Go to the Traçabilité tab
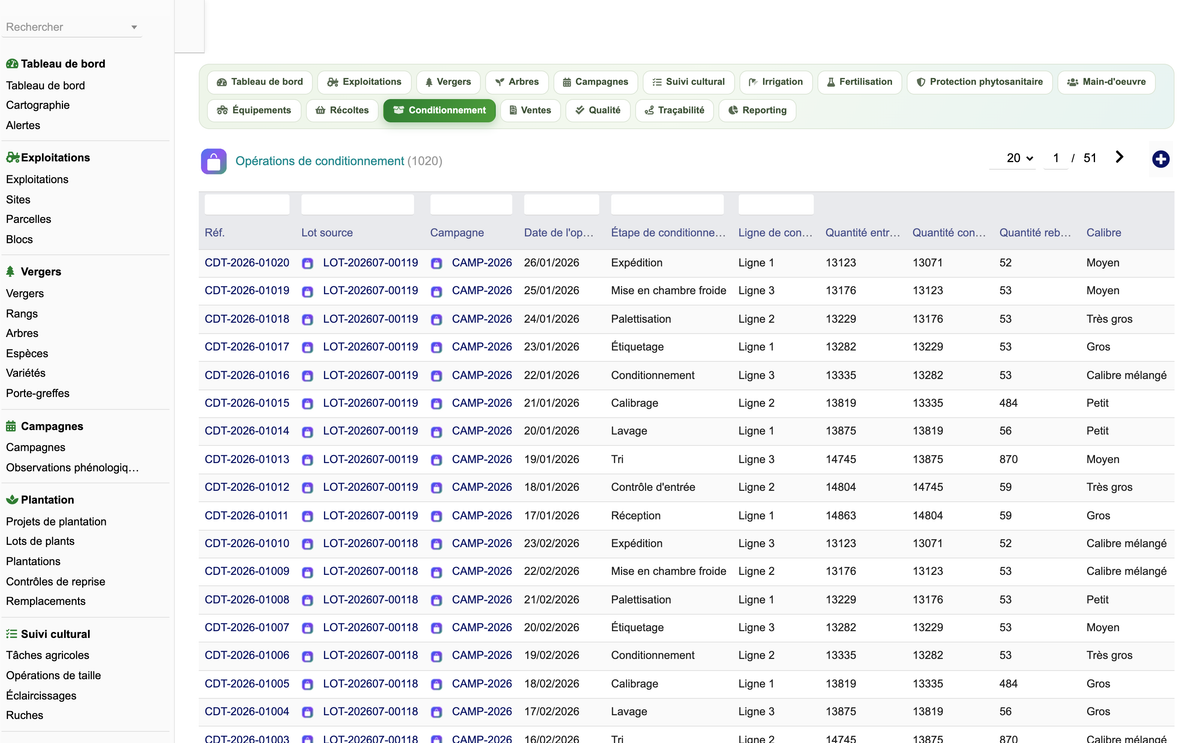The width and height of the screenshot is (1200, 743). click(675, 110)
